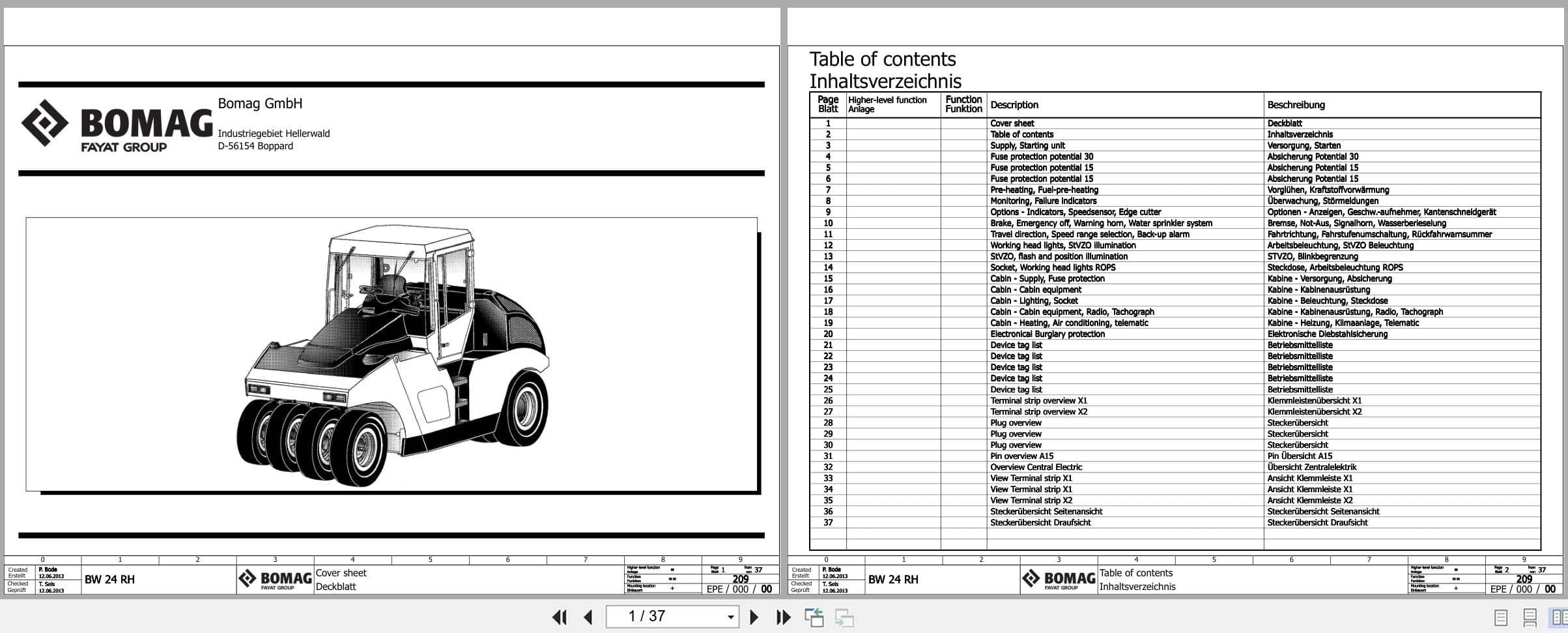Open the page number dropdown arrow
Viewport: 1568px width, 633px height.
(x=730, y=617)
